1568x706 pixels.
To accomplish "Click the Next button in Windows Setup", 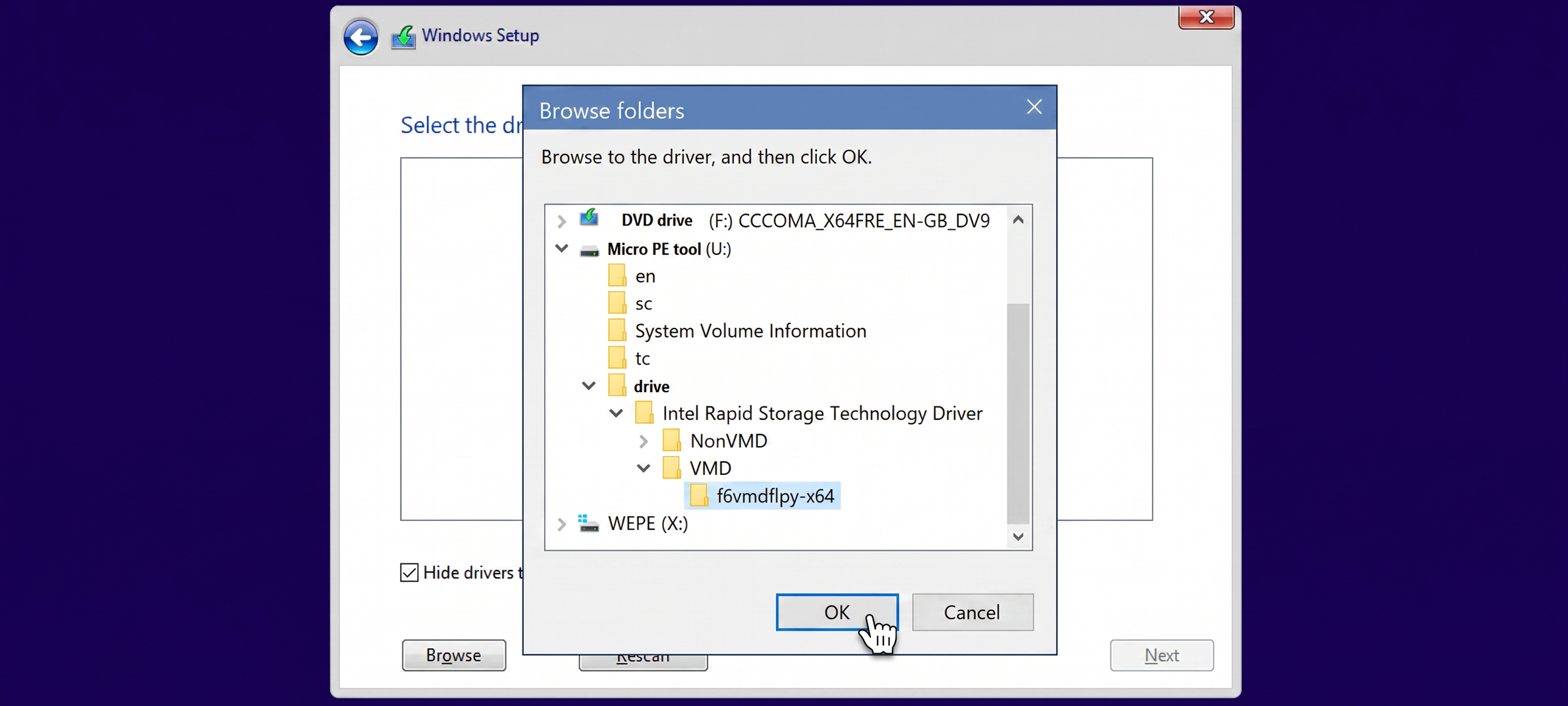I will pos(1162,655).
